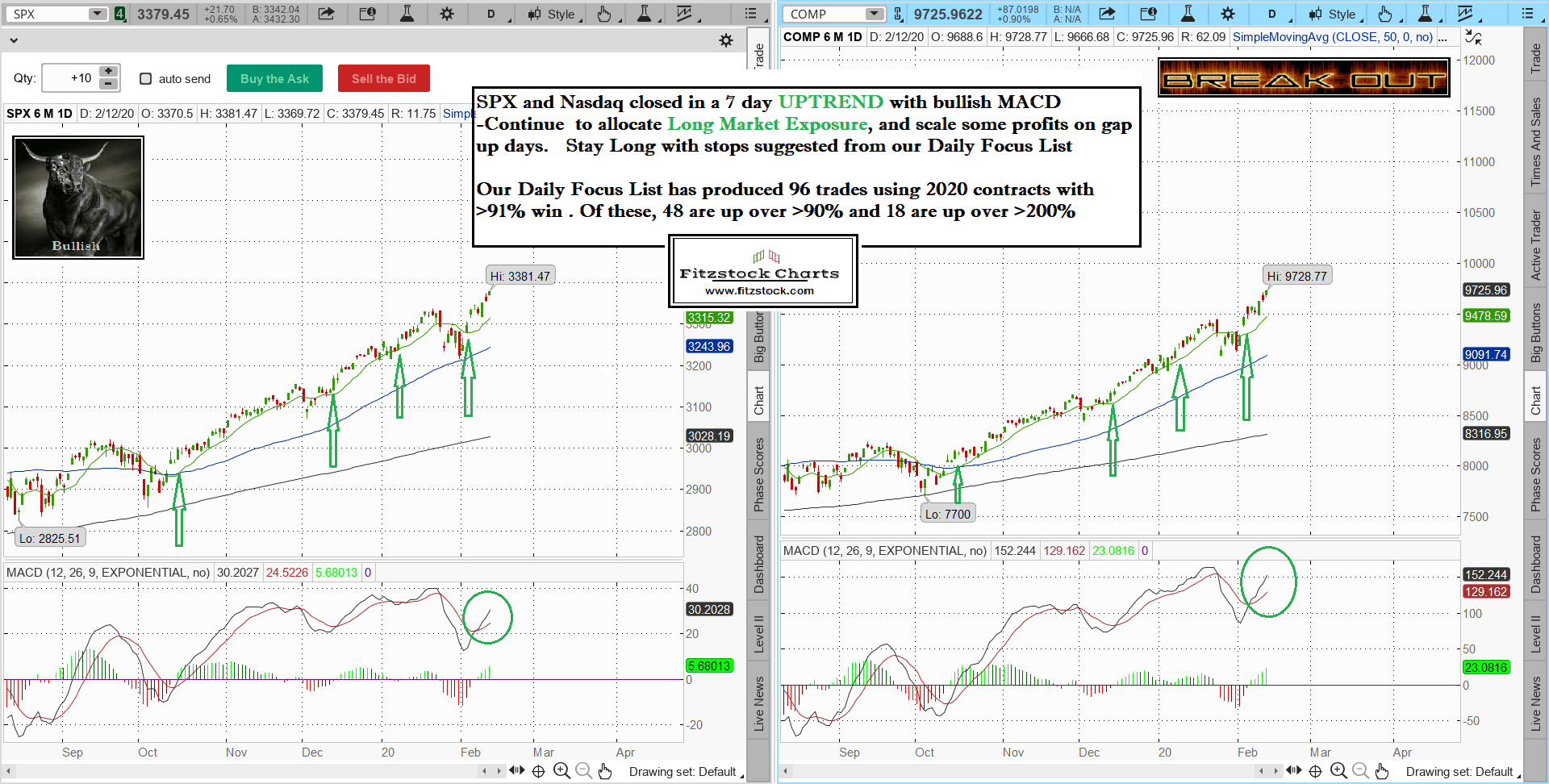The height and width of the screenshot is (784, 1549).
Task: Select the pan hand tool under the COMP chart
Action: click(1382, 771)
